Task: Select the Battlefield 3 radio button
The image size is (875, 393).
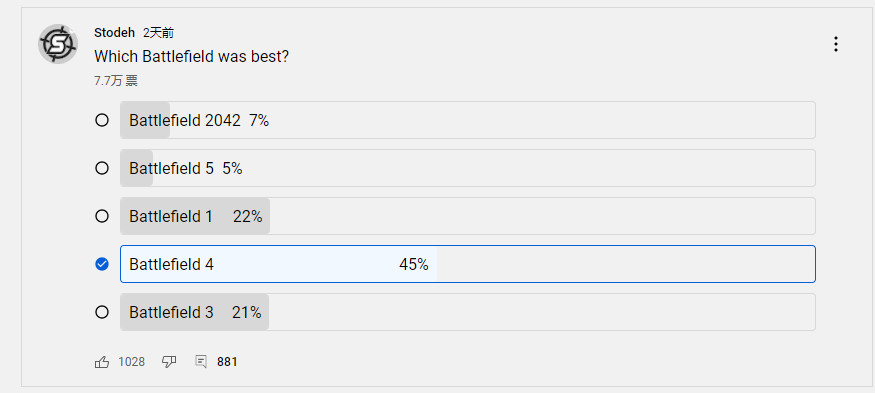Action: point(102,312)
